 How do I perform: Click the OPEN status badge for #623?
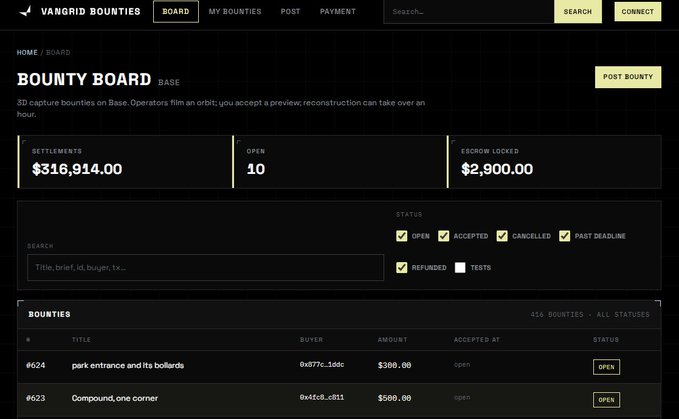pos(606,400)
